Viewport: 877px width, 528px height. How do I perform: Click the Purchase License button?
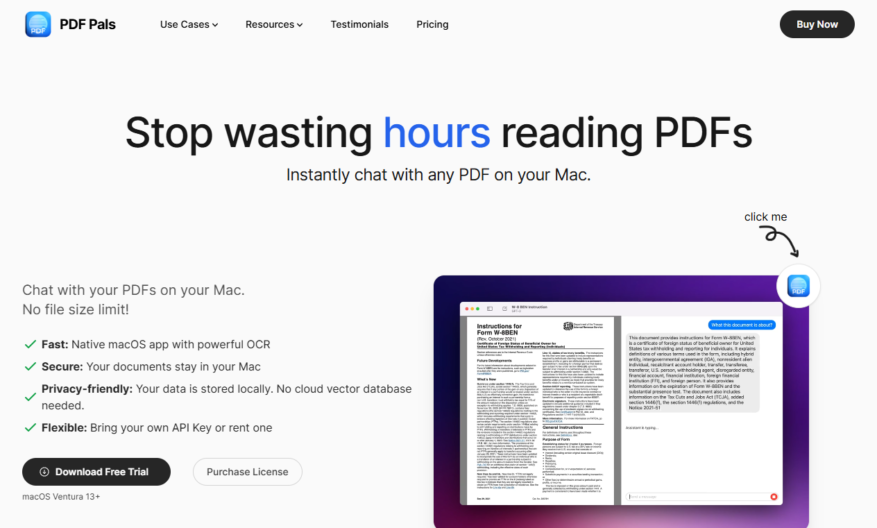click(247, 472)
